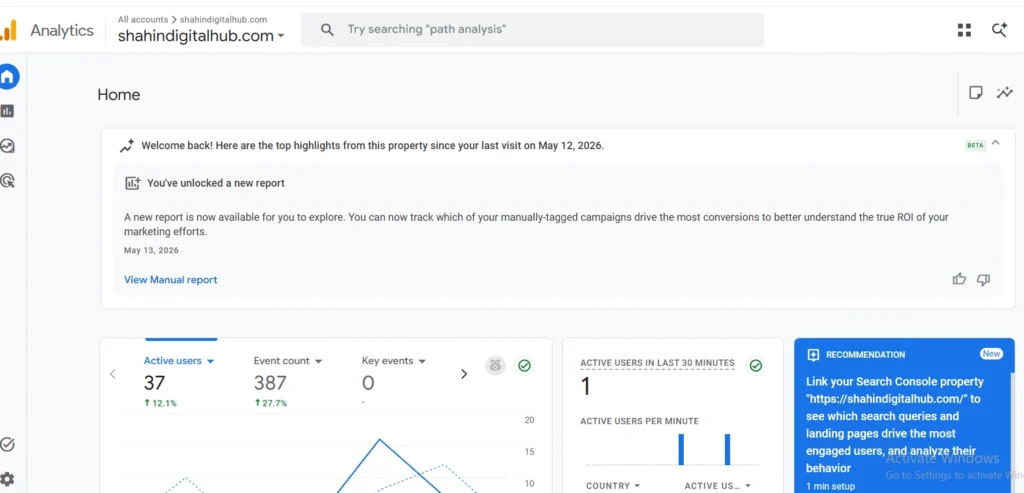Give thumbs down to the highlight
The width and height of the screenshot is (1024, 493).
984,279
